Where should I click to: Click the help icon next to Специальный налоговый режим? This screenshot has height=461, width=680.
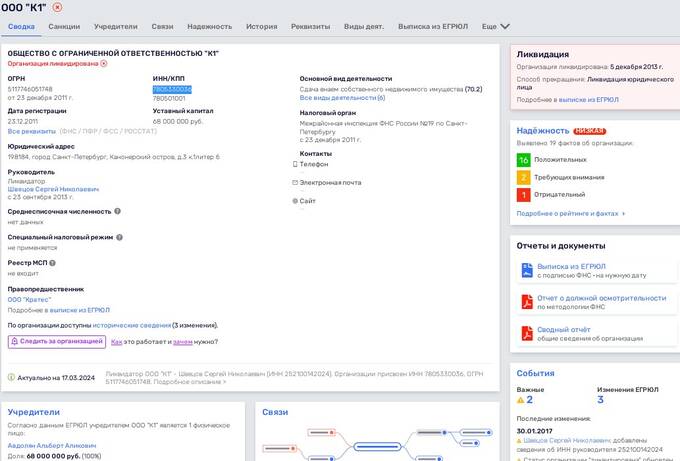(x=119, y=237)
